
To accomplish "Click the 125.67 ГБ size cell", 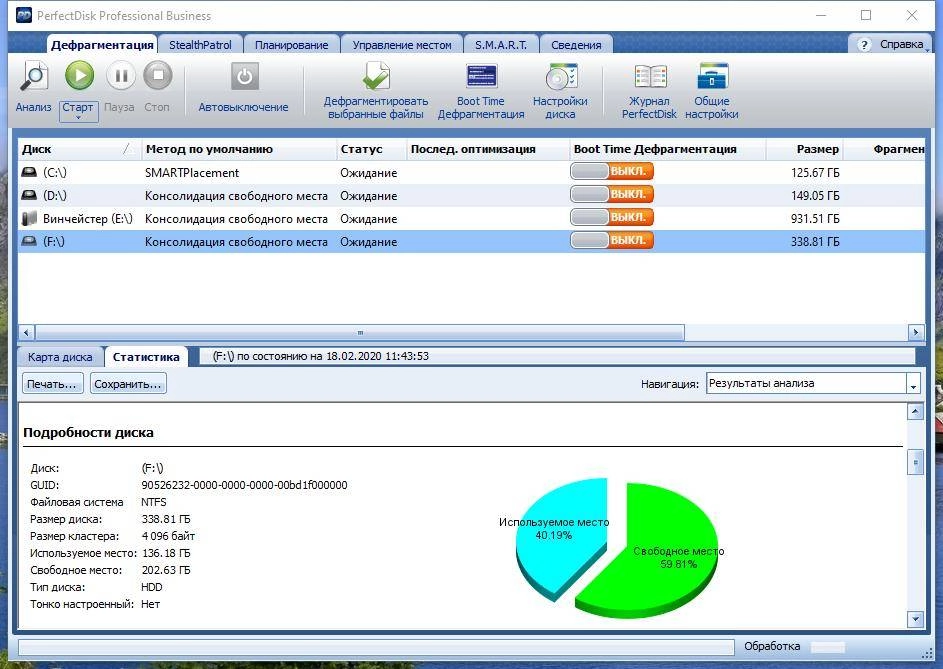I will click(815, 173).
